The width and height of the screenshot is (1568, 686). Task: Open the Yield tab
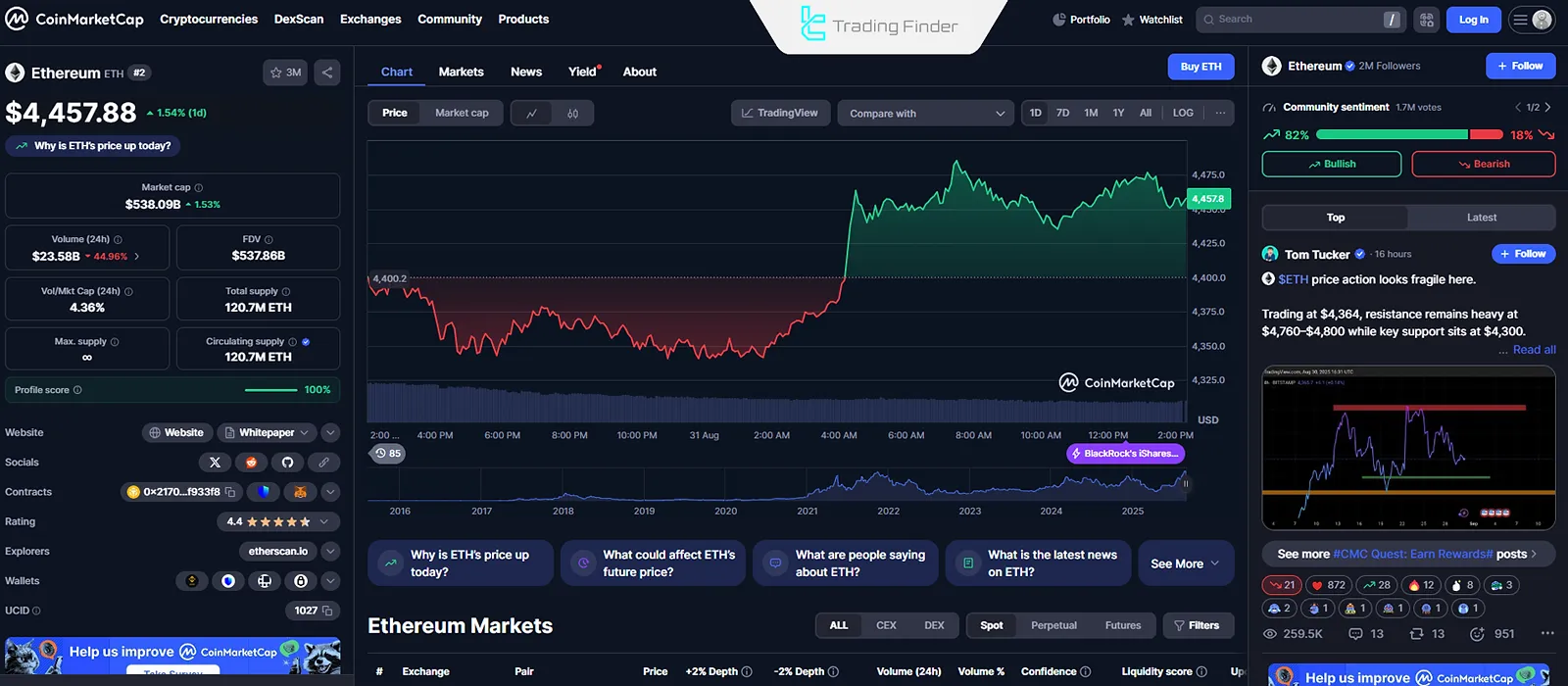pos(582,72)
